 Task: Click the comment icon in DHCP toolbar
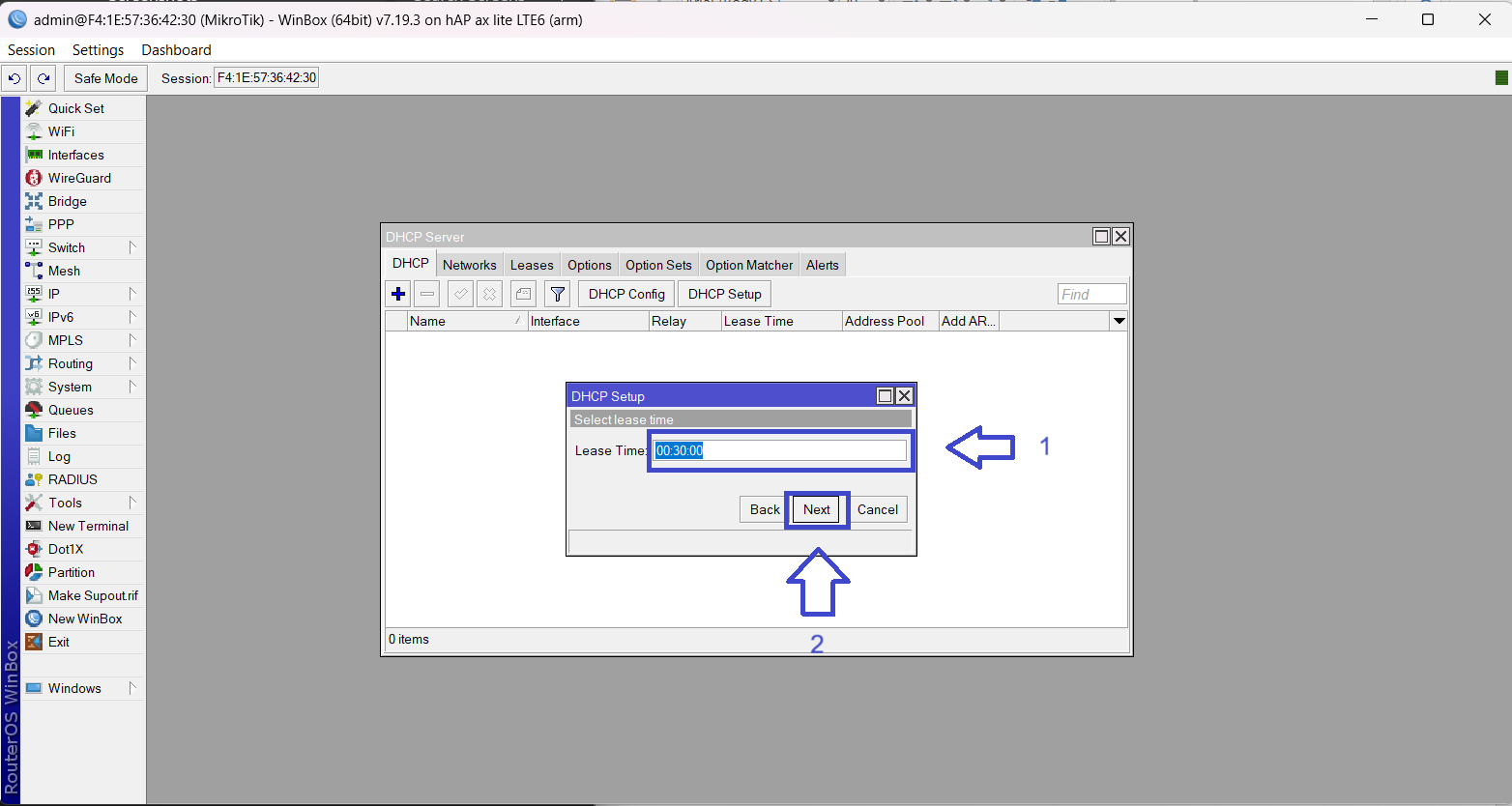coord(524,294)
